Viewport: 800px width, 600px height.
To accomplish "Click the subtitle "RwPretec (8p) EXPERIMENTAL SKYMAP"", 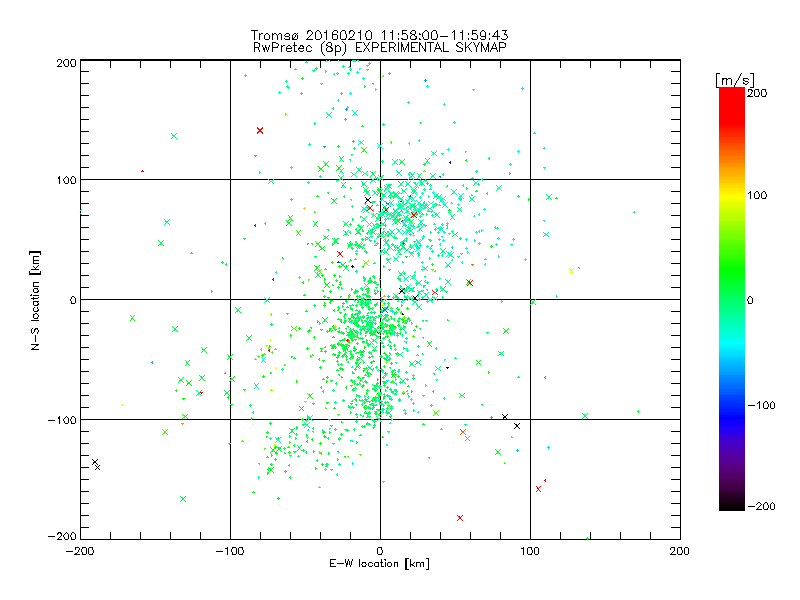I will coord(380,48).
